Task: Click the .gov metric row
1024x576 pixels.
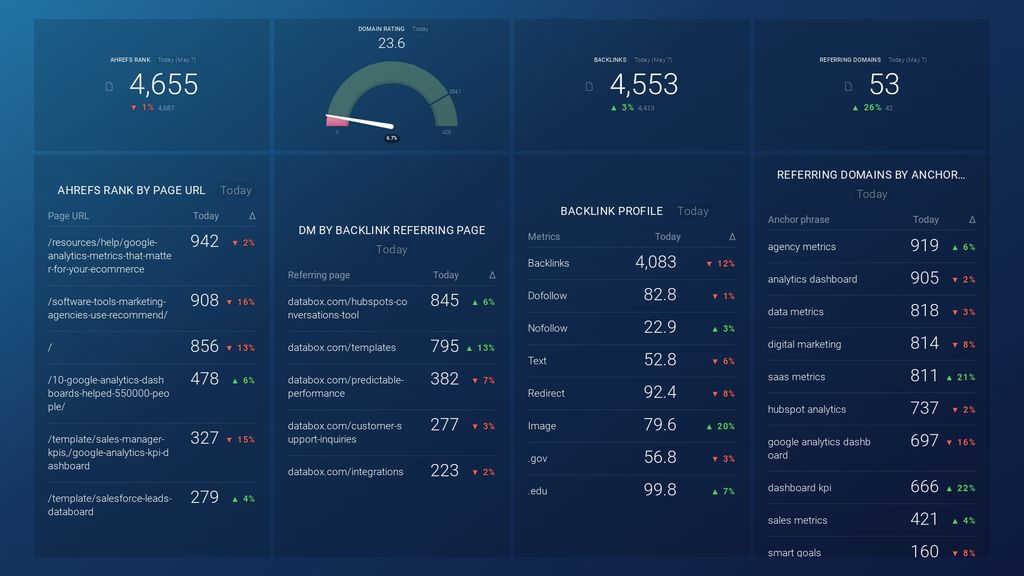Action: tap(632, 458)
